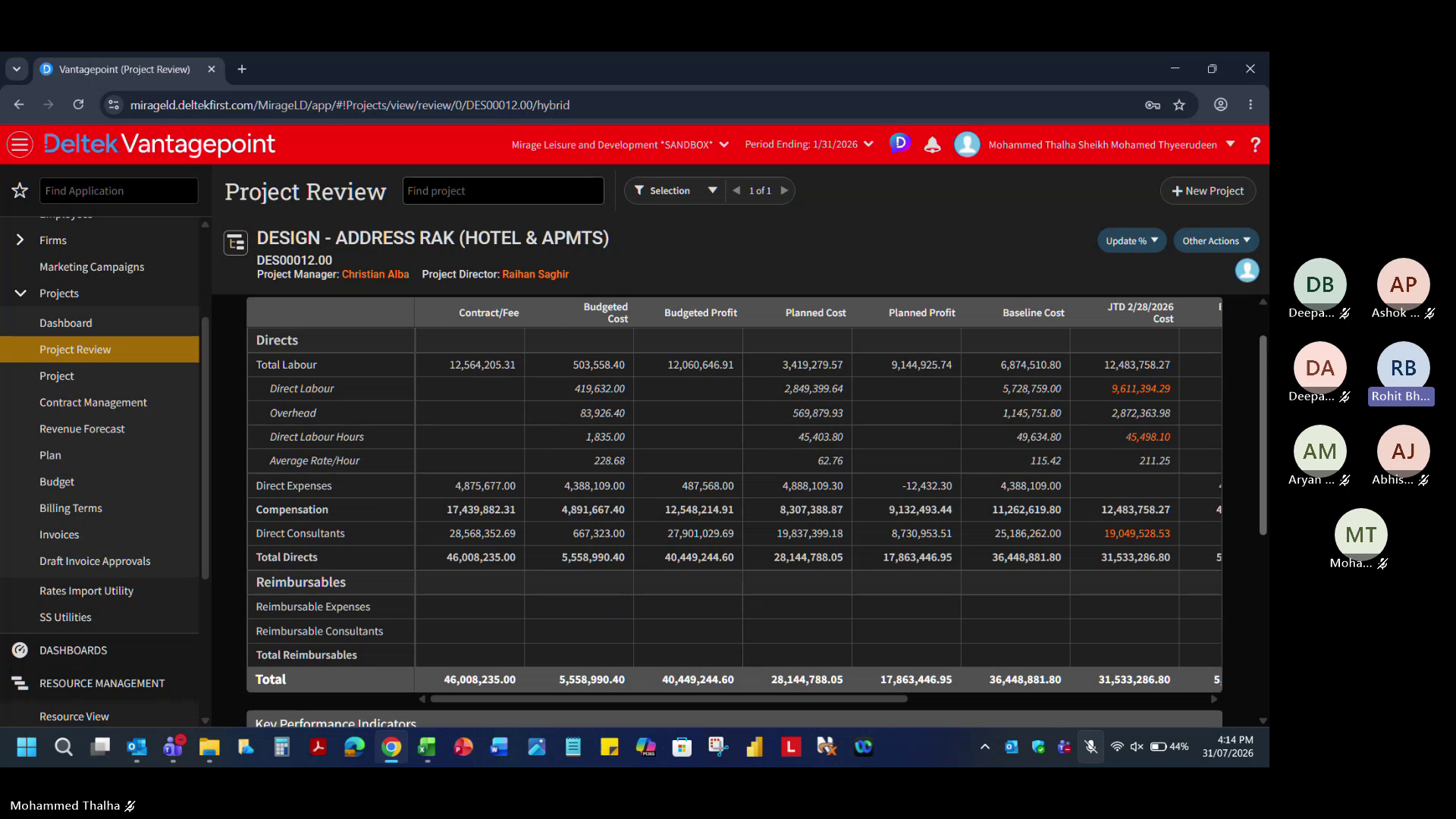1456x819 pixels.
Task: Expand the Firms sidebar section
Action: point(20,240)
